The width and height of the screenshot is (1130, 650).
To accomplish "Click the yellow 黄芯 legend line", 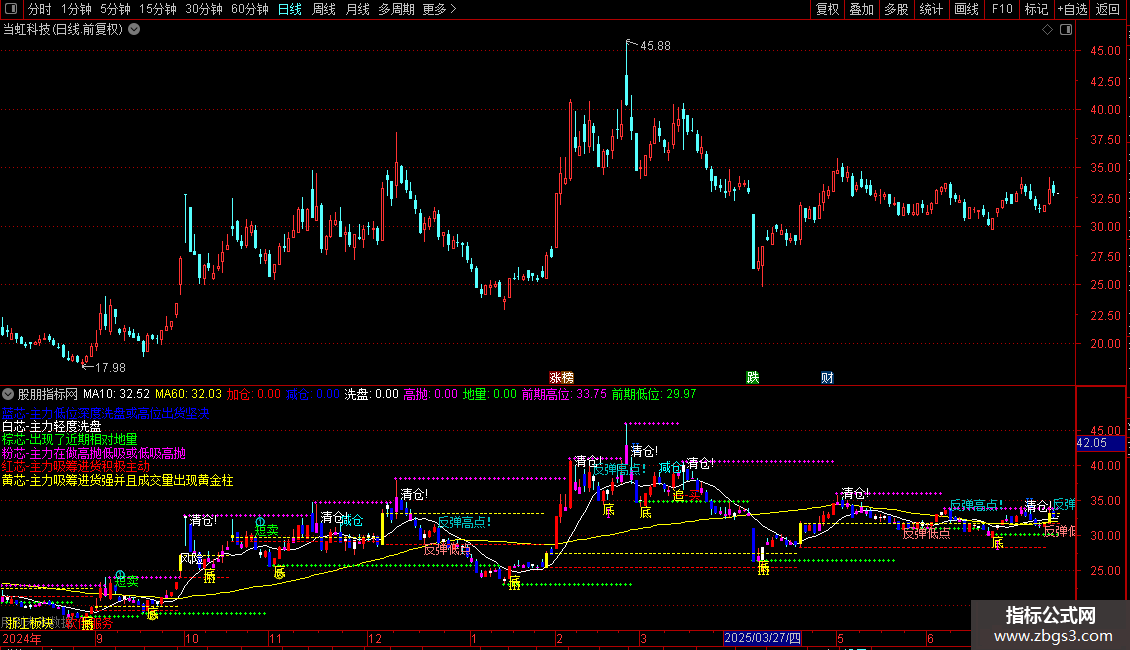I will (x=117, y=480).
